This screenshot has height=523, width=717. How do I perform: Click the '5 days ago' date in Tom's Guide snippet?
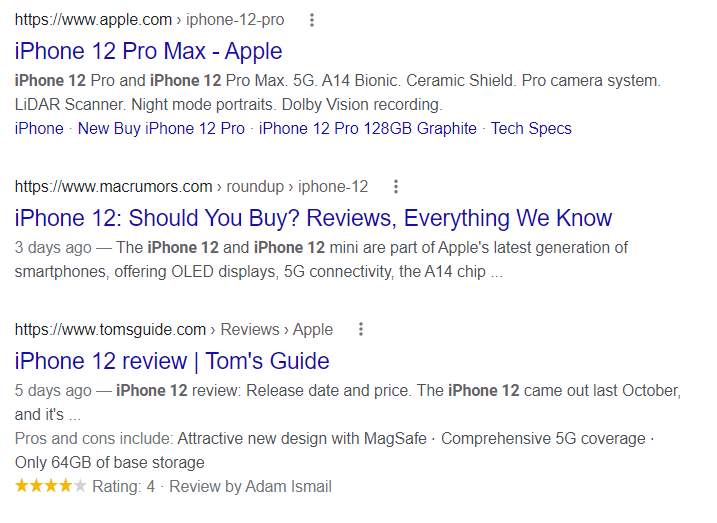(x=51, y=390)
